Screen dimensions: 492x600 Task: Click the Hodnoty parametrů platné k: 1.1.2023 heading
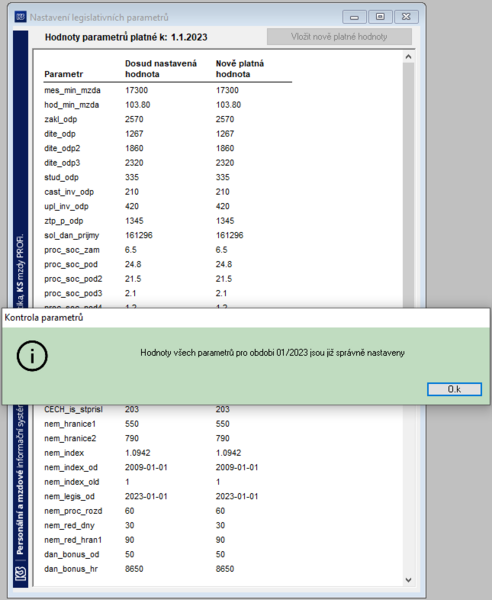[126, 37]
